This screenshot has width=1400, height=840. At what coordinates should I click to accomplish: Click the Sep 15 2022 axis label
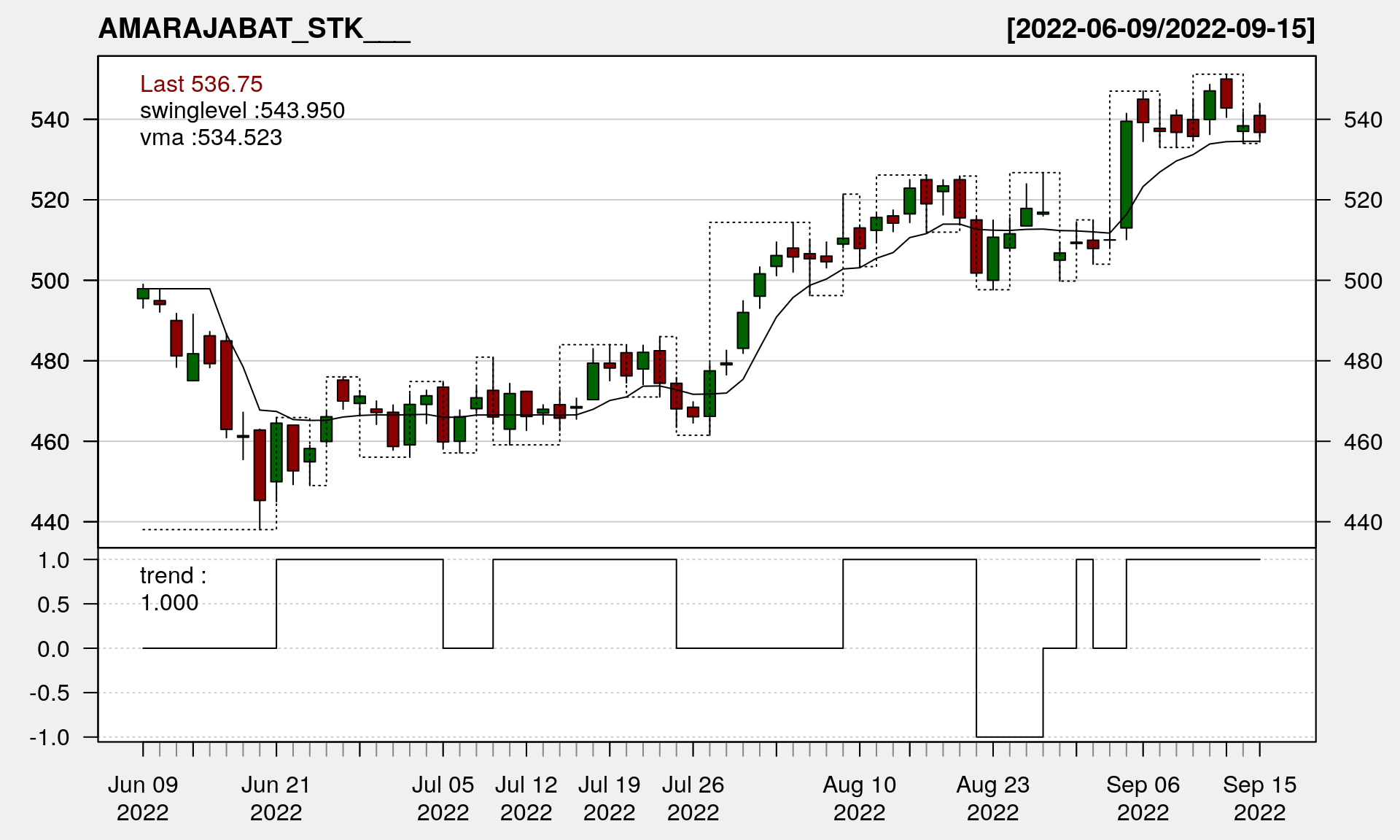[1259, 798]
